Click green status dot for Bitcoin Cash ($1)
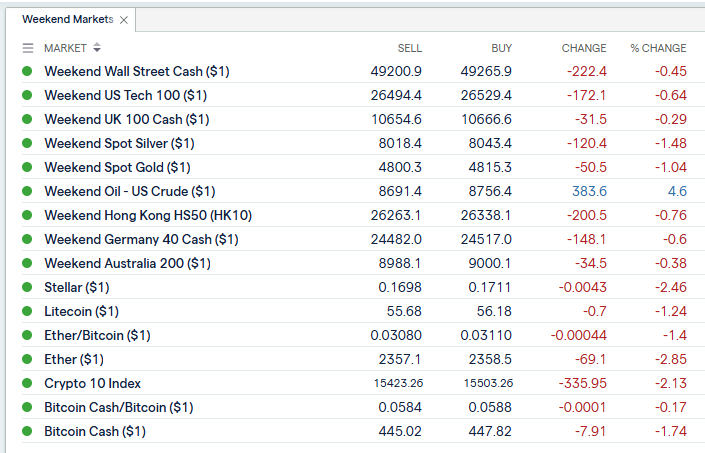The height and width of the screenshot is (453, 705). point(27,431)
